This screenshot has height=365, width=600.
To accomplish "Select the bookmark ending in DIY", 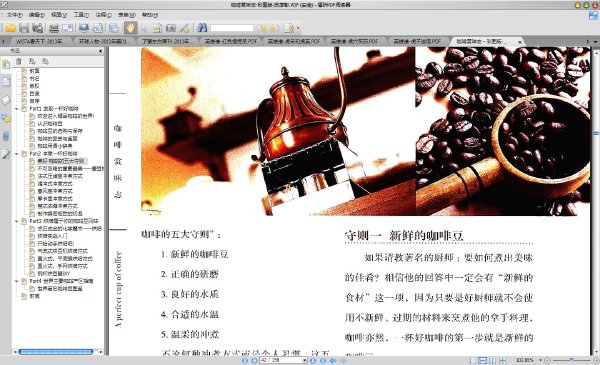I will [x=54, y=274].
